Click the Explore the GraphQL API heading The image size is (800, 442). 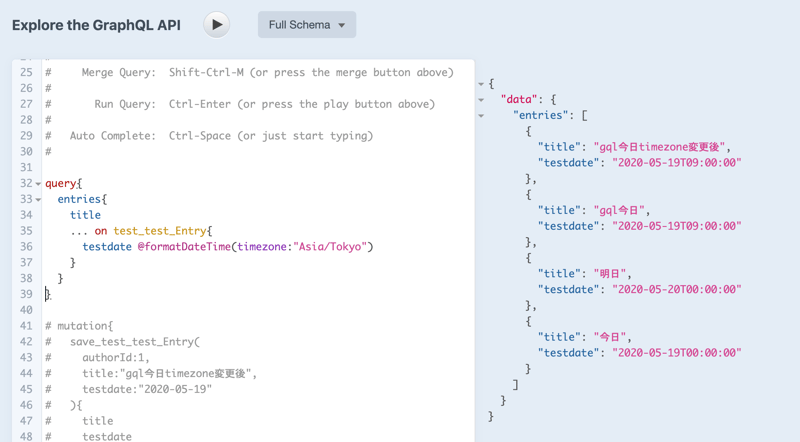point(96,25)
